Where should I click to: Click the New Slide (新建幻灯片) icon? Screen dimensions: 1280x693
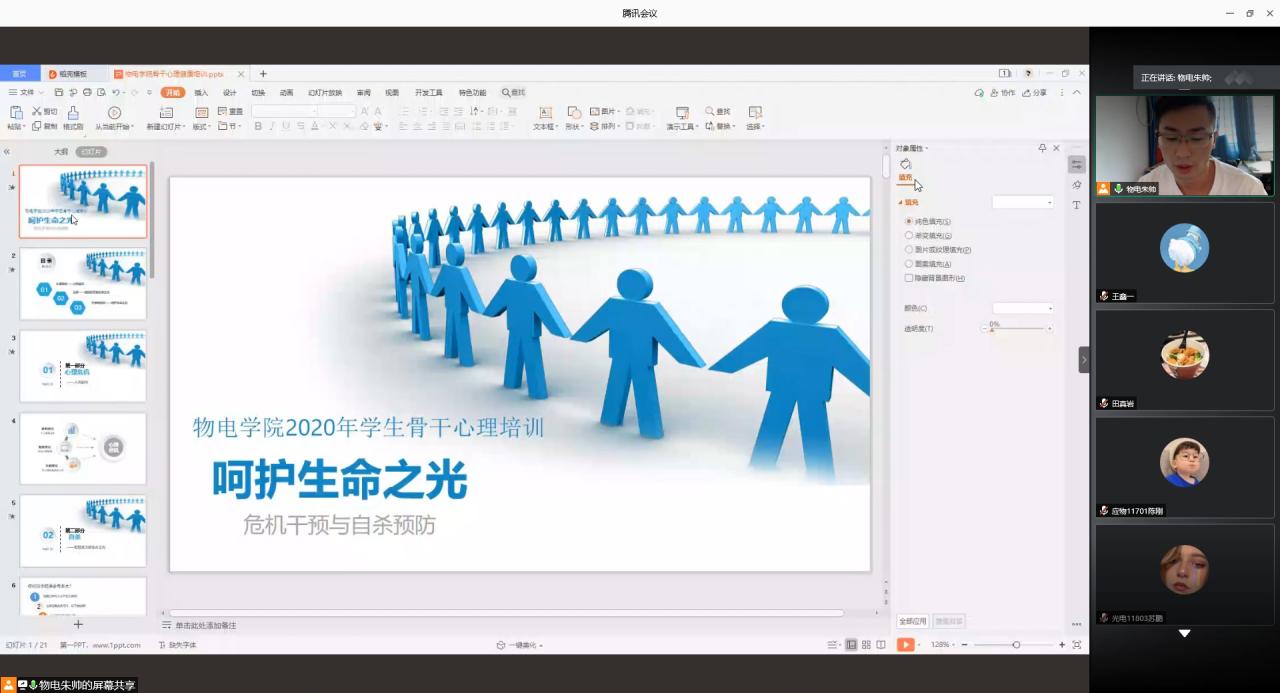tap(166, 113)
